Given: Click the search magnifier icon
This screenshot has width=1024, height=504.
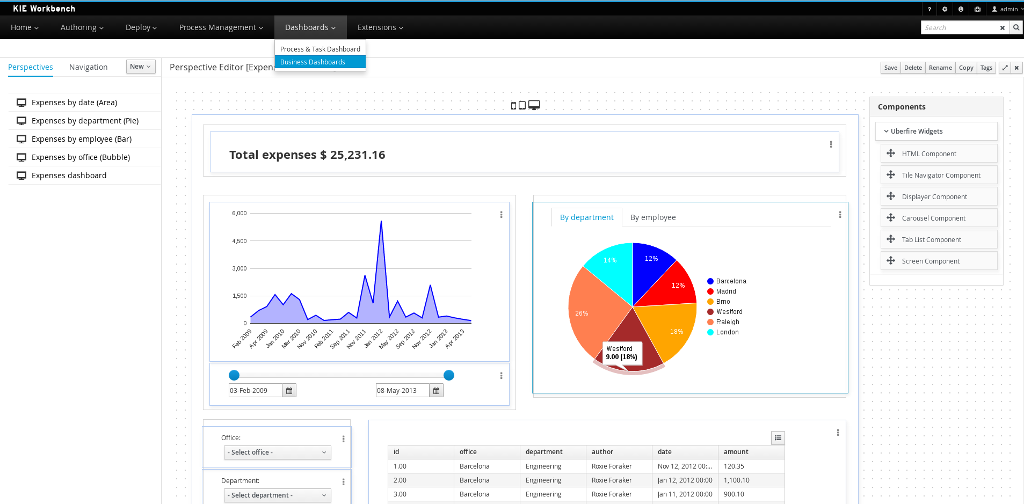Looking at the screenshot, I should (x=1014, y=28).
